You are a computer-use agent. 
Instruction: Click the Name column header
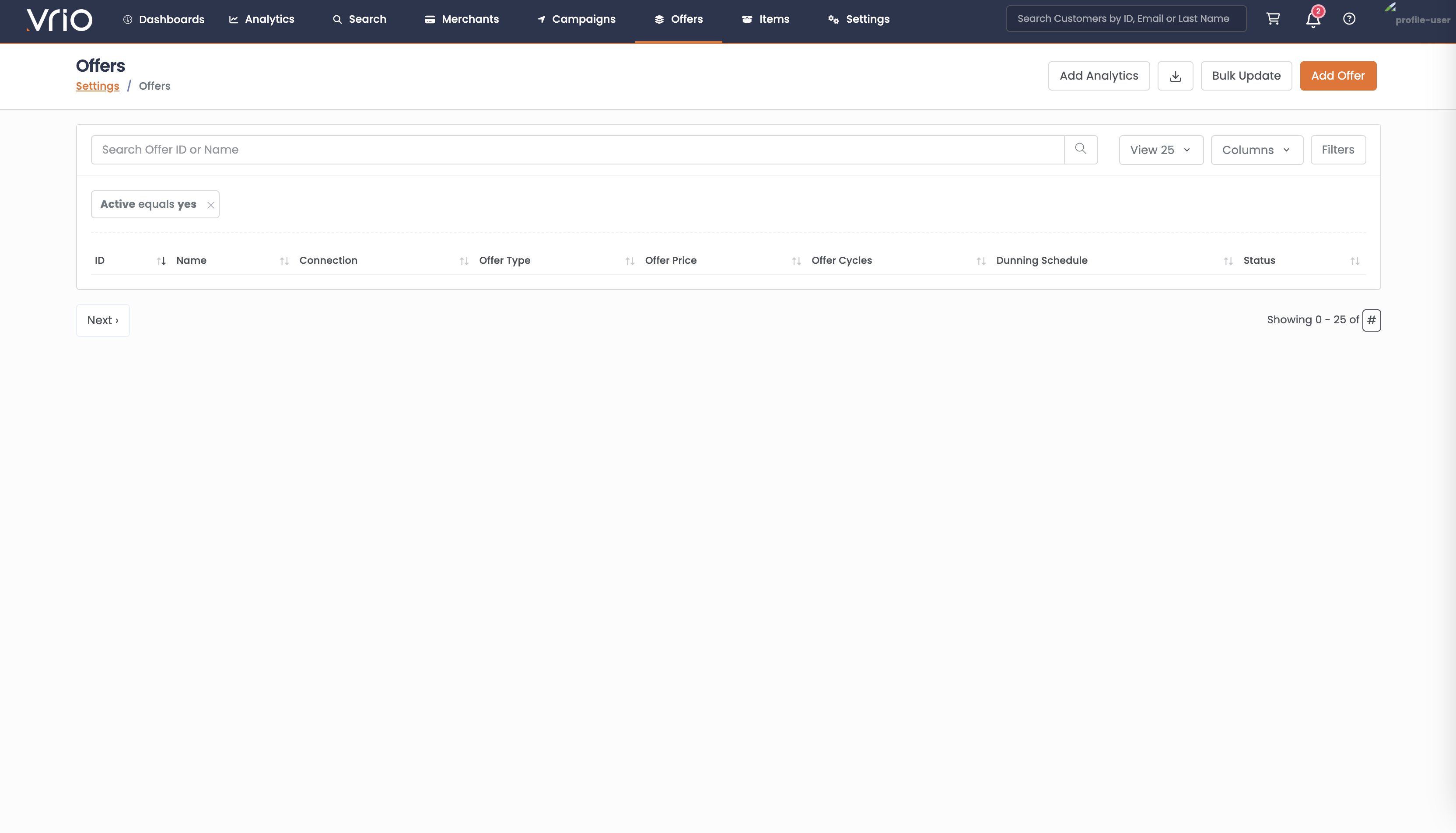tap(191, 261)
